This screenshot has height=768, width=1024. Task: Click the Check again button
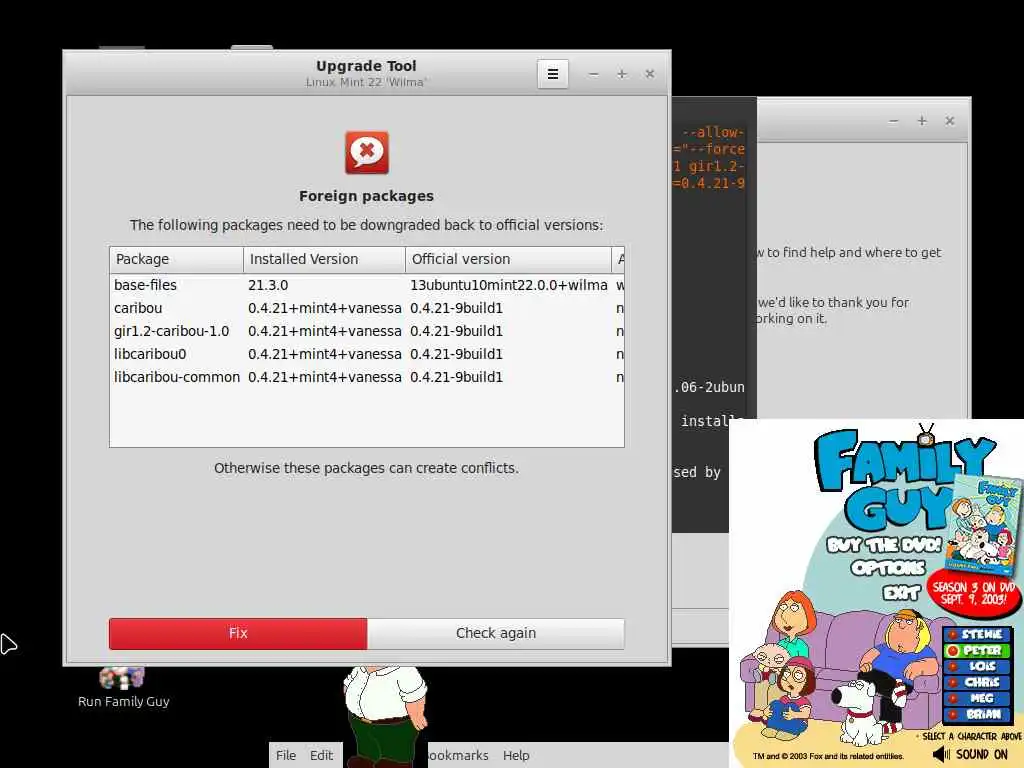(496, 633)
